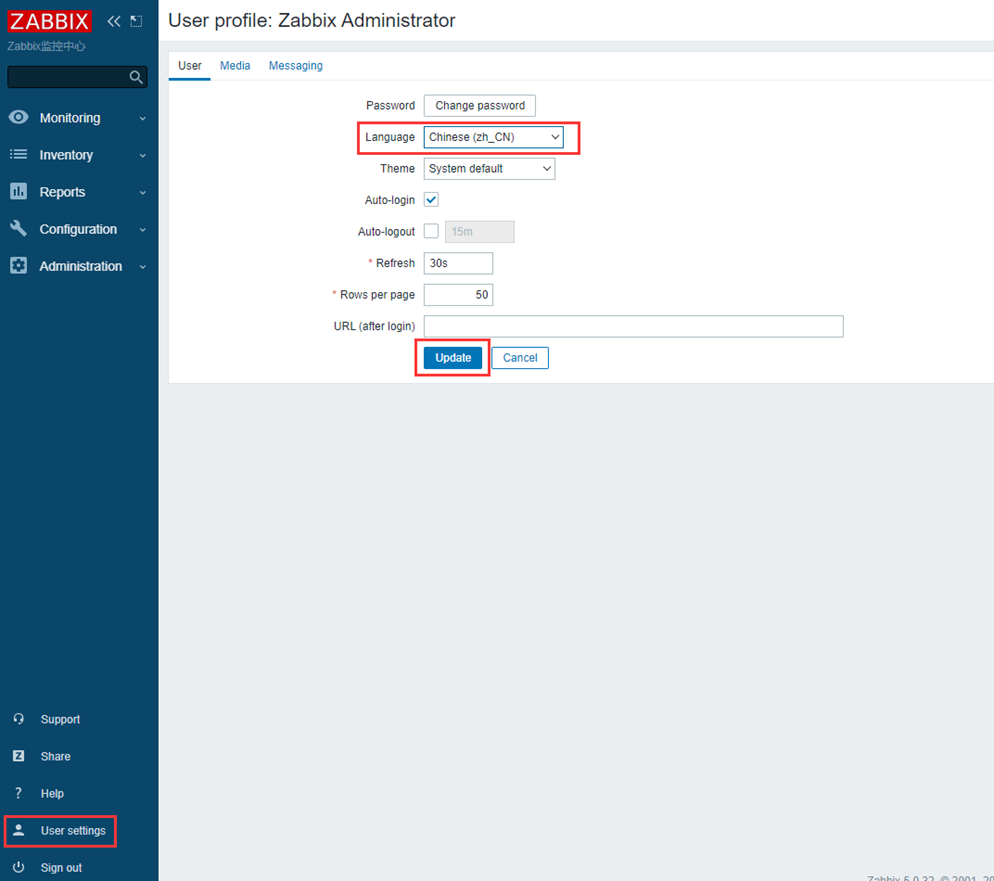Image resolution: width=994 pixels, height=881 pixels.
Task: Open the Share link
Action: coord(56,756)
